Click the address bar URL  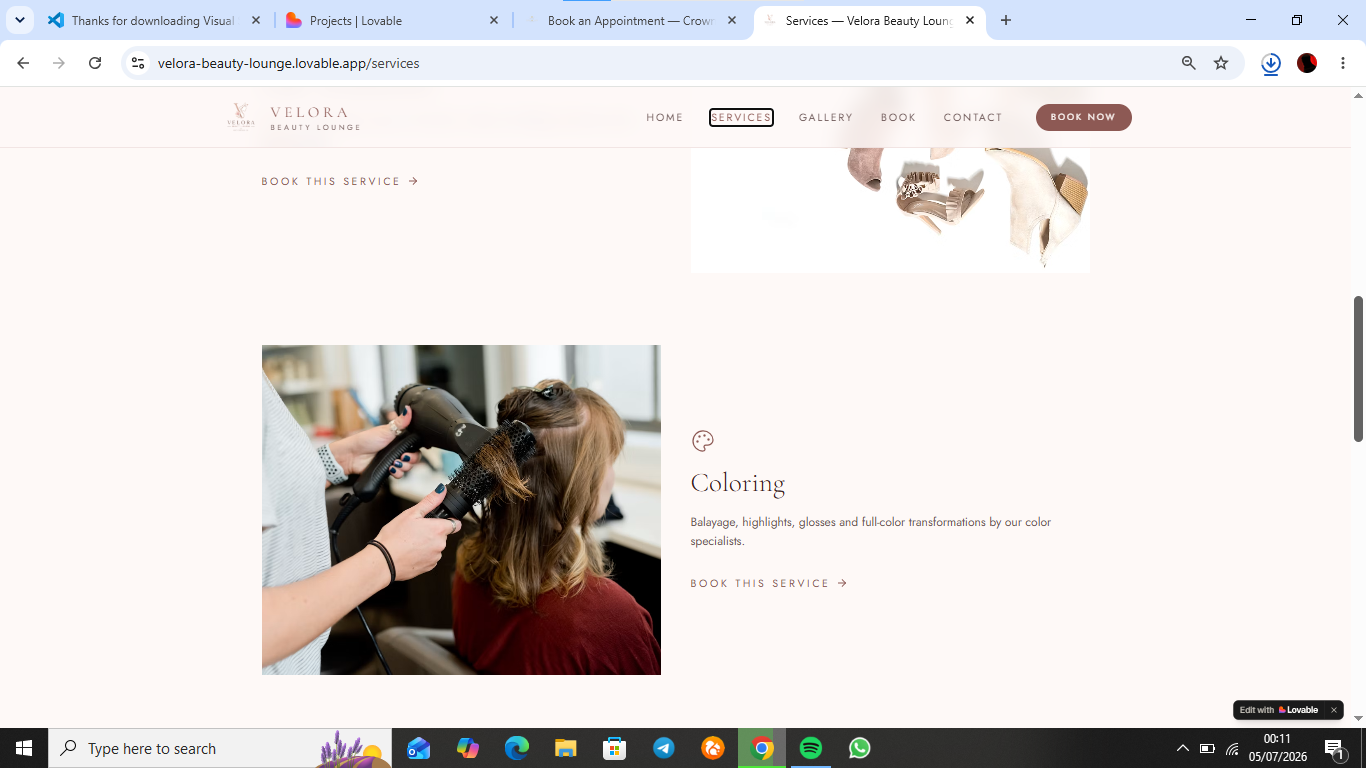[x=289, y=63]
